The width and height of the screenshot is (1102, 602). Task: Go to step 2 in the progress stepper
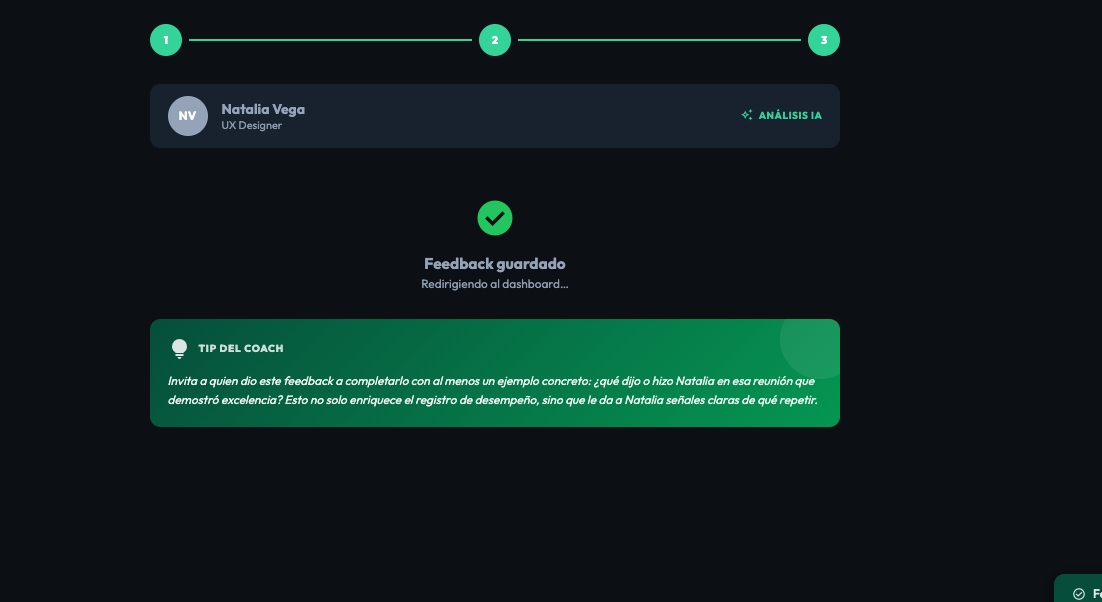tap(495, 40)
